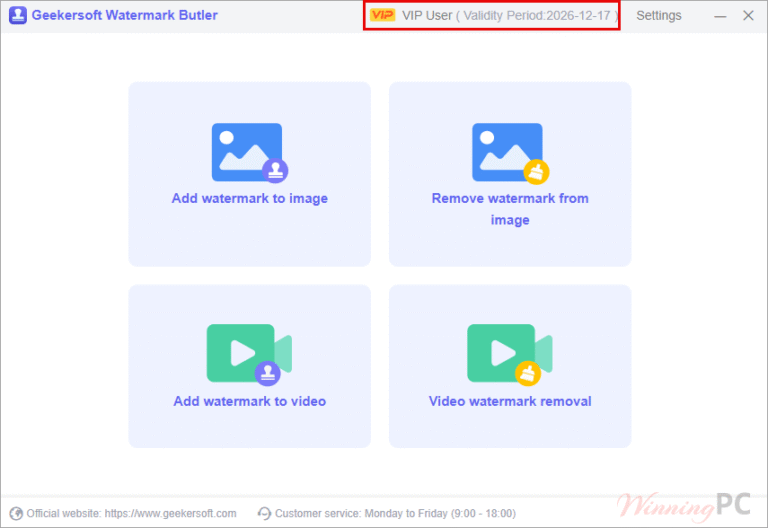This screenshot has height=528, width=768.
Task: Click the globe icon beside Official website
Action: [x=16, y=513]
